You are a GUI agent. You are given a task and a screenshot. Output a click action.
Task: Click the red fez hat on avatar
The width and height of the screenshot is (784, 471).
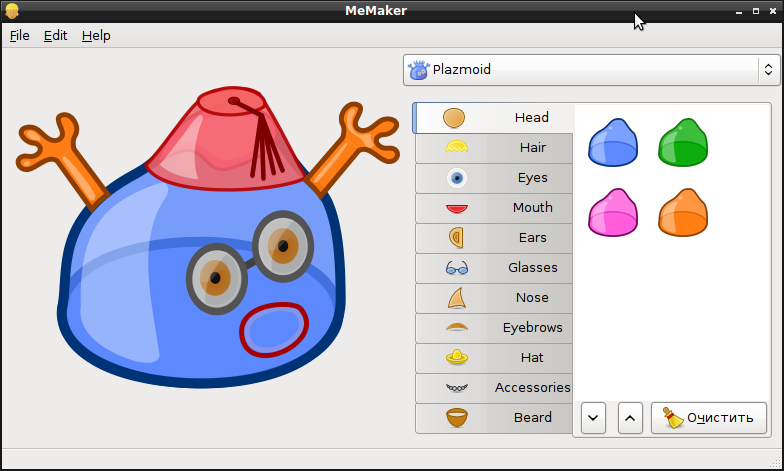(226, 139)
